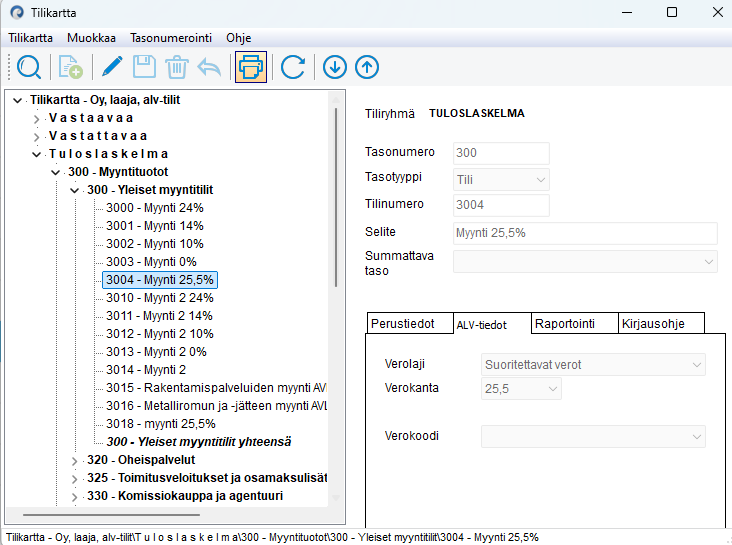Select account 3001 - Myynti 14%
Image resolution: width=732 pixels, height=545 pixels.
(155, 226)
